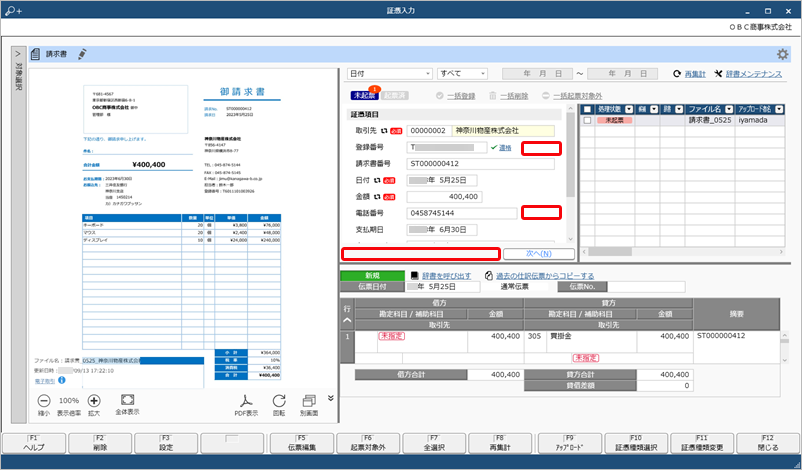Open the ファイル名 column filter dropdown
The height and width of the screenshot is (470, 802).
pyautogui.click(x=729, y=109)
